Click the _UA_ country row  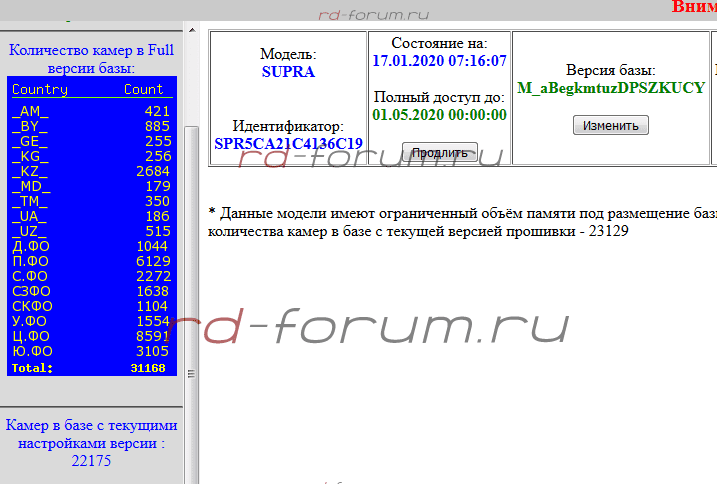click(91, 216)
